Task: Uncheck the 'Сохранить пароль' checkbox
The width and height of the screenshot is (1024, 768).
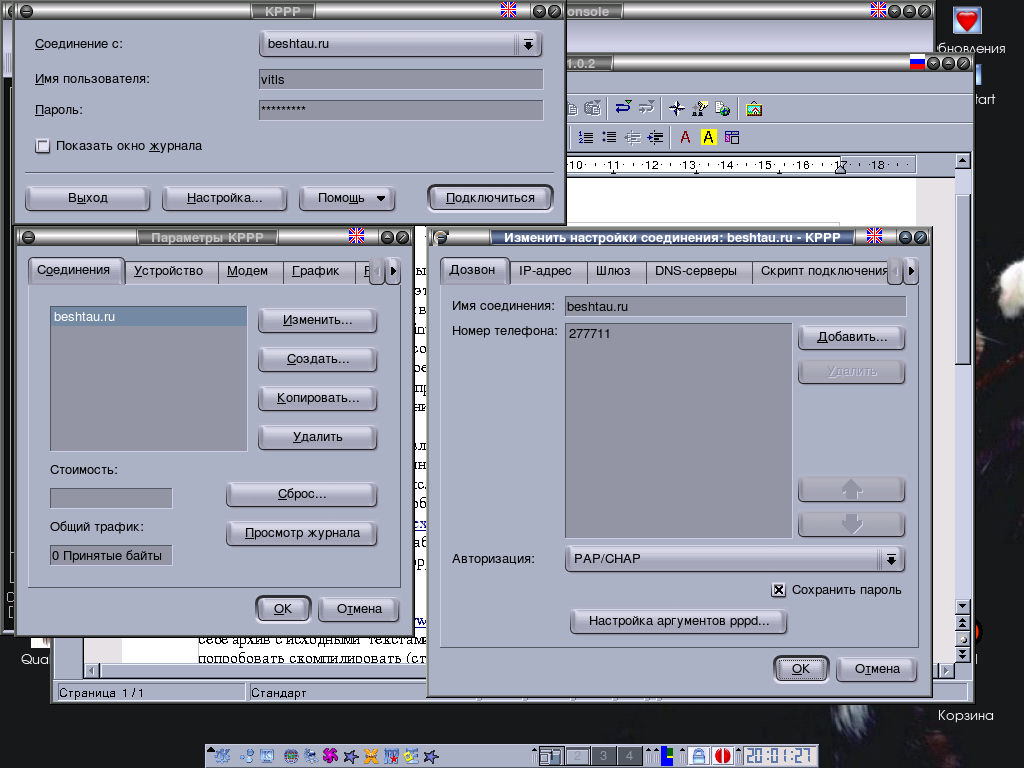Action: [x=778, y=590]
